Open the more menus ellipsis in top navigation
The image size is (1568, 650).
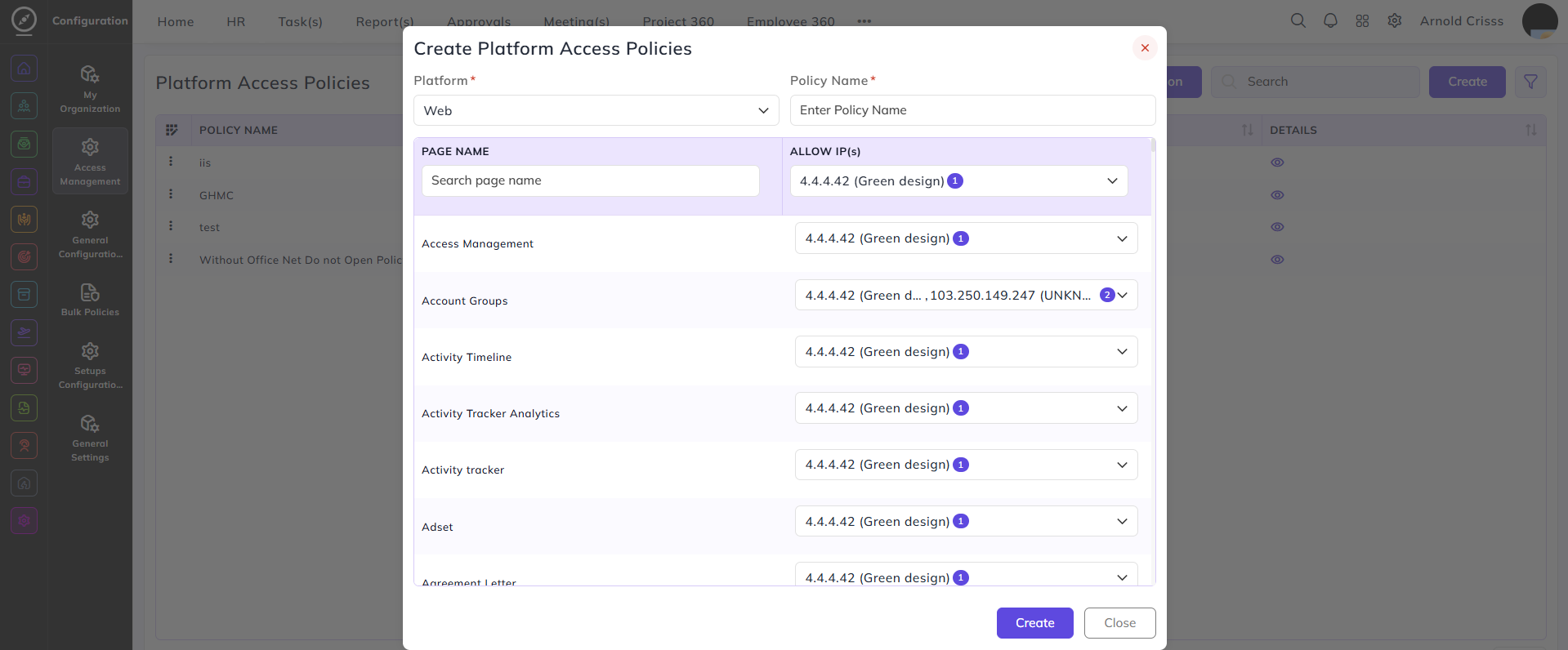pos(864,21)
